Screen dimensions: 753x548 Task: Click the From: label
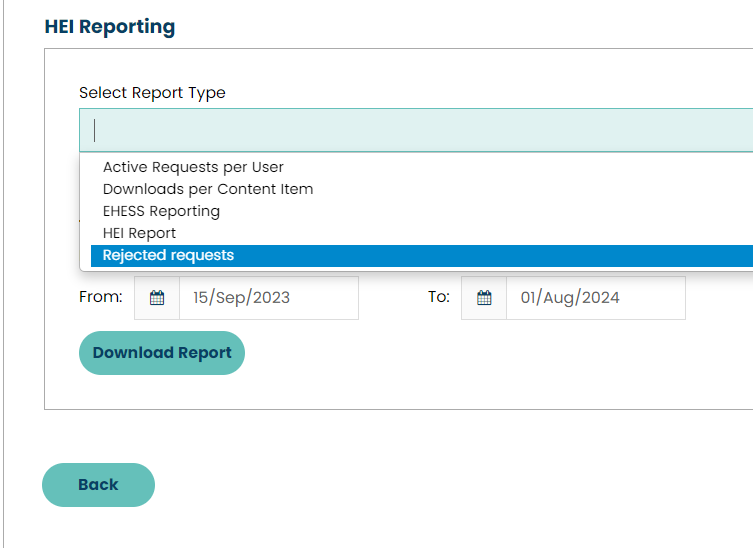tap(100, 297)
